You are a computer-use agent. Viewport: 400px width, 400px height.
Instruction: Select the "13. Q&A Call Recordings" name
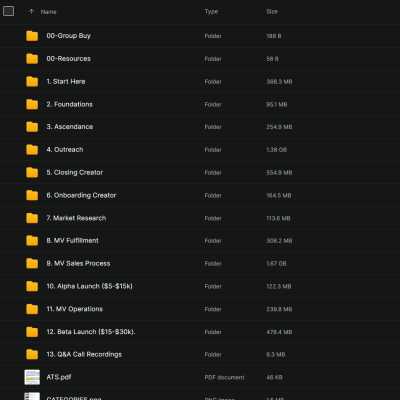point(84,354)
